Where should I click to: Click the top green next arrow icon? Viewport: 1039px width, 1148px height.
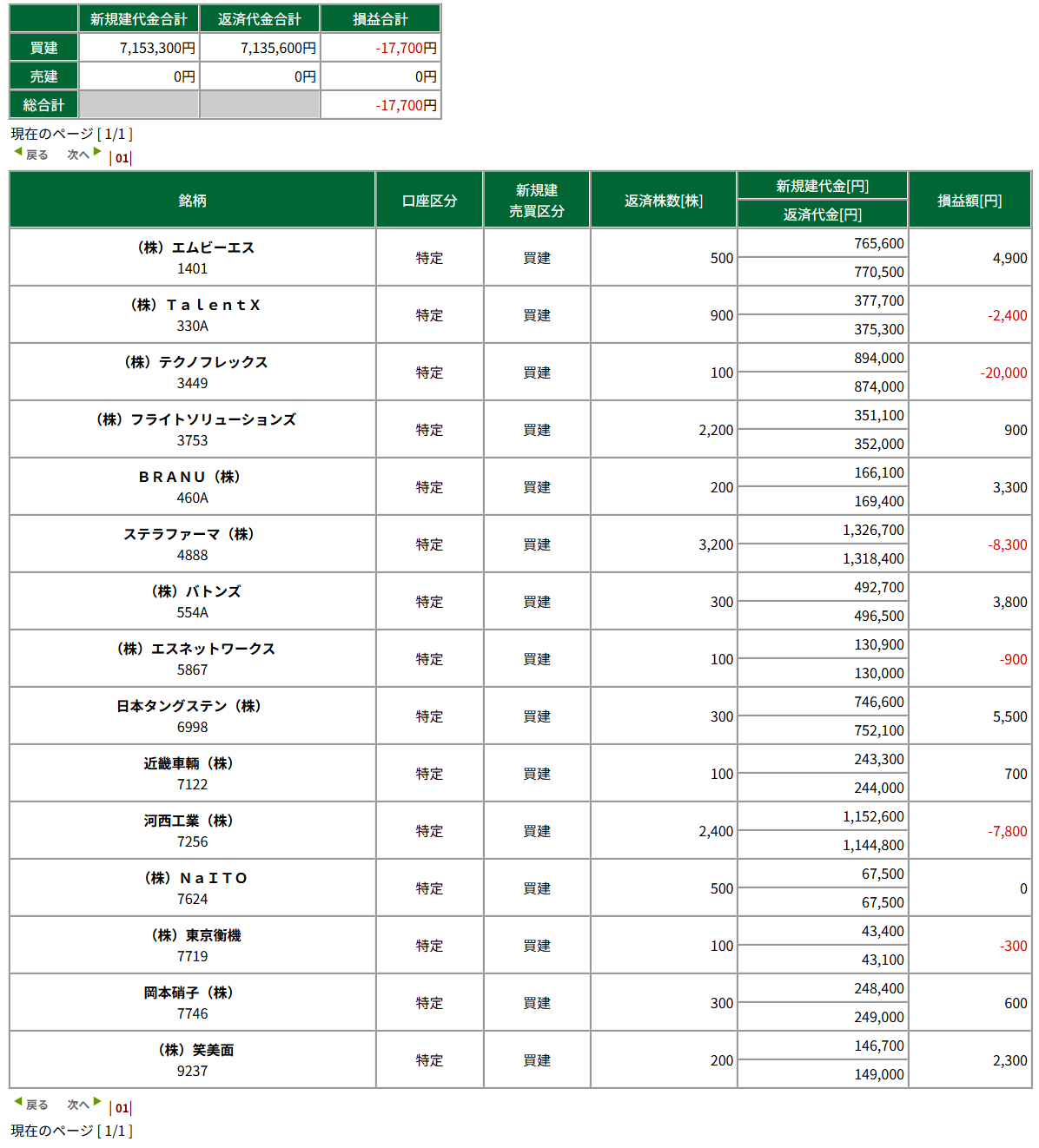(x=97, y=152)
